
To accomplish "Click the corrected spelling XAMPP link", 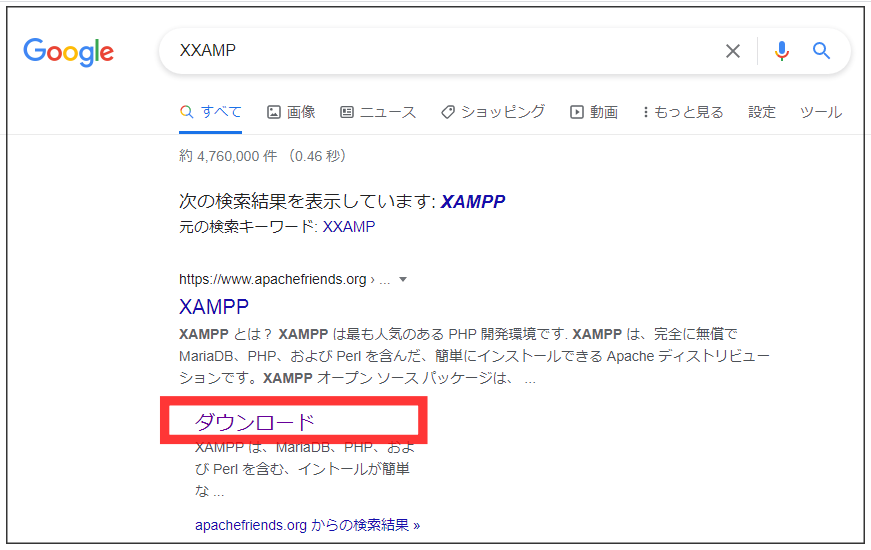I will pyautogui.click(x=473, y=201).
